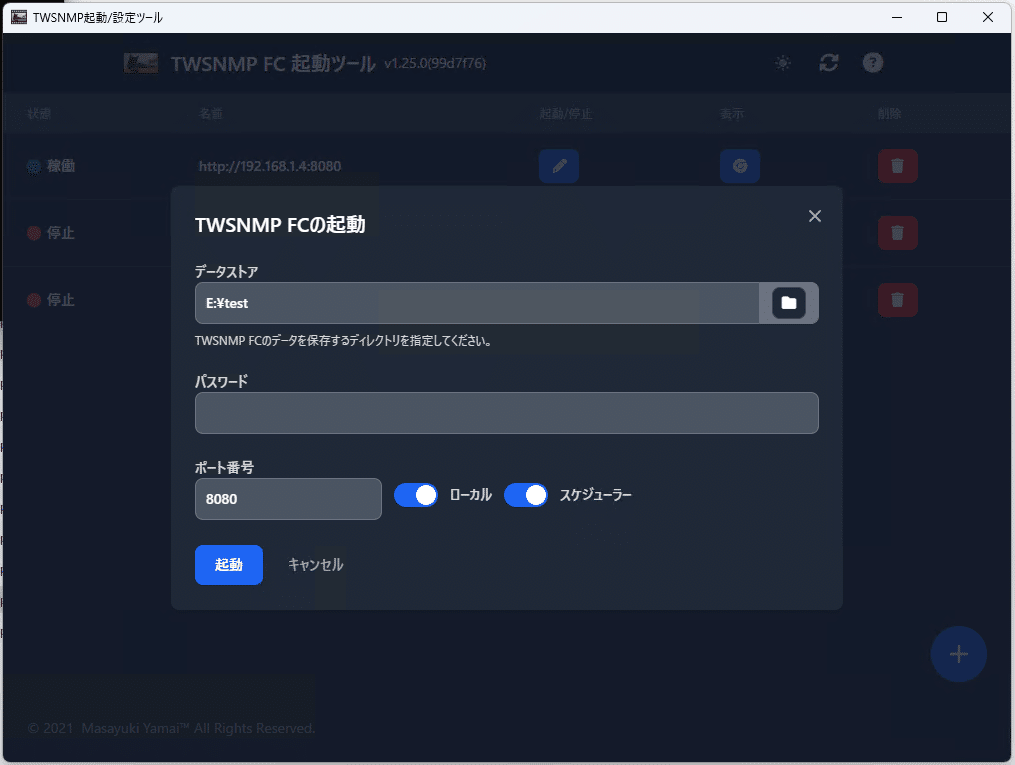1015x765 pixels.
Task: Select the port number 8080 field
Action: tap(288, 499)
